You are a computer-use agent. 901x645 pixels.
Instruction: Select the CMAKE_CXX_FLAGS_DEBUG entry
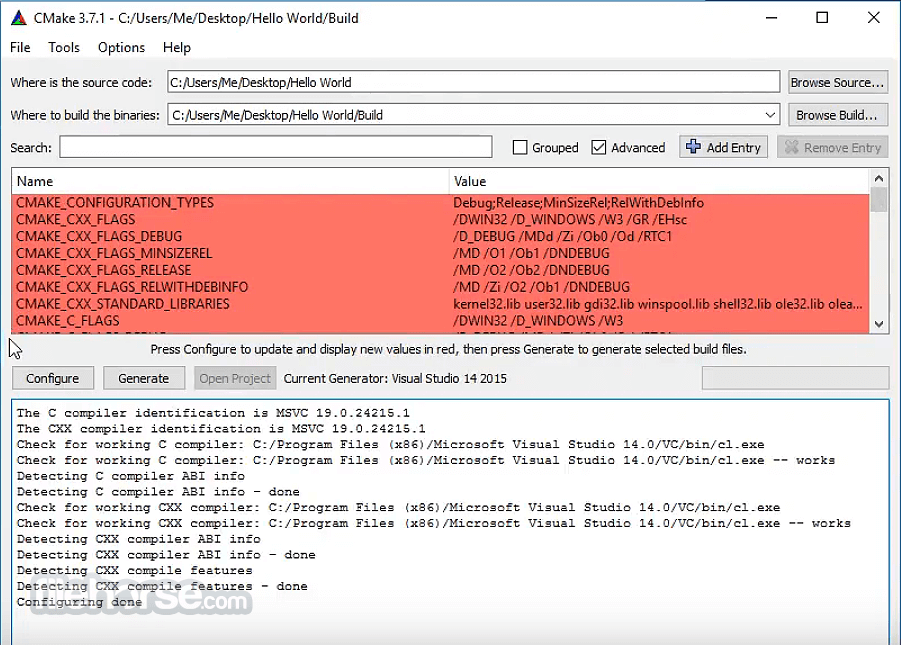99,236
